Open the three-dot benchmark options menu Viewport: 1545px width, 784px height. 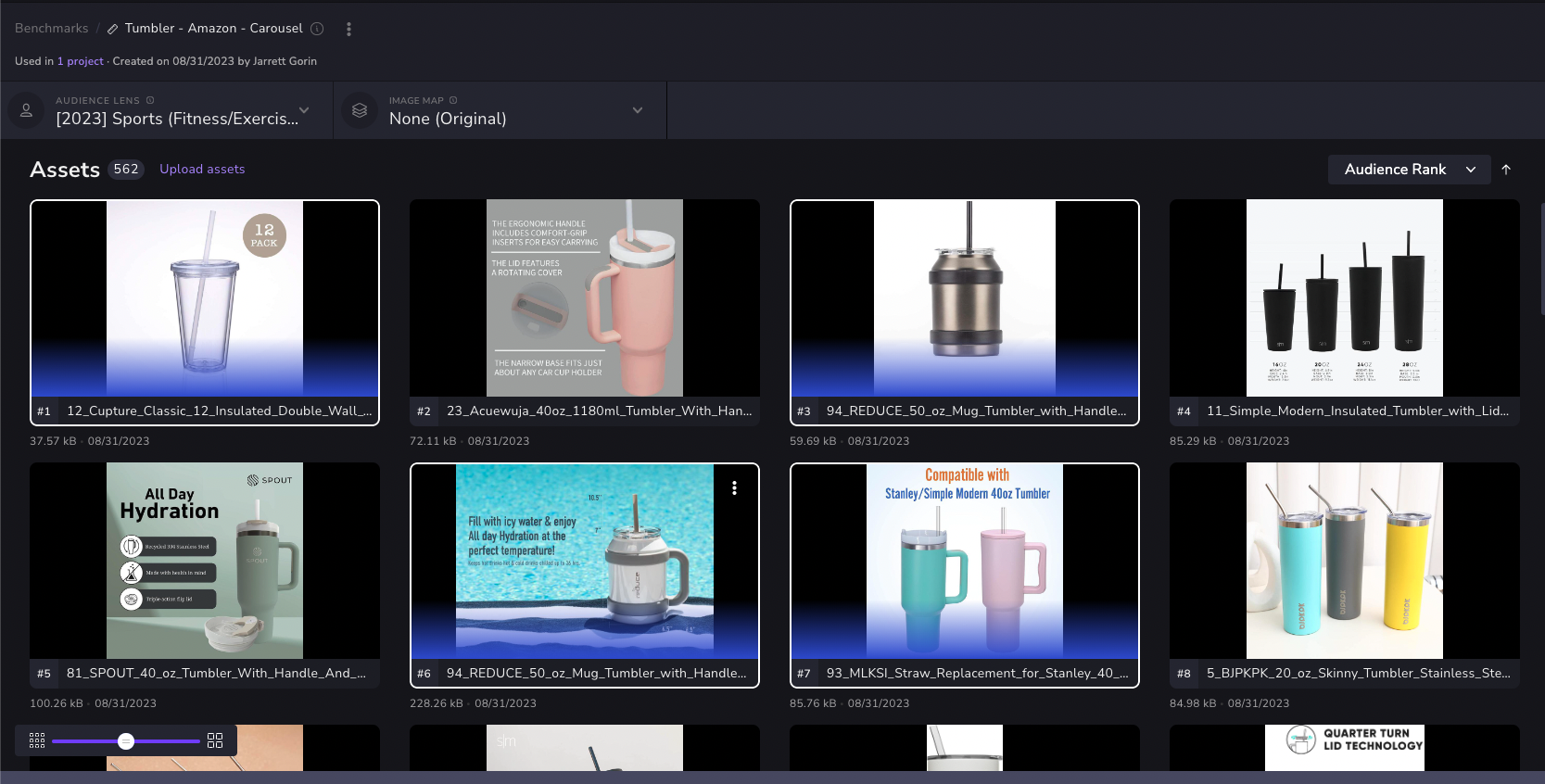348,29
